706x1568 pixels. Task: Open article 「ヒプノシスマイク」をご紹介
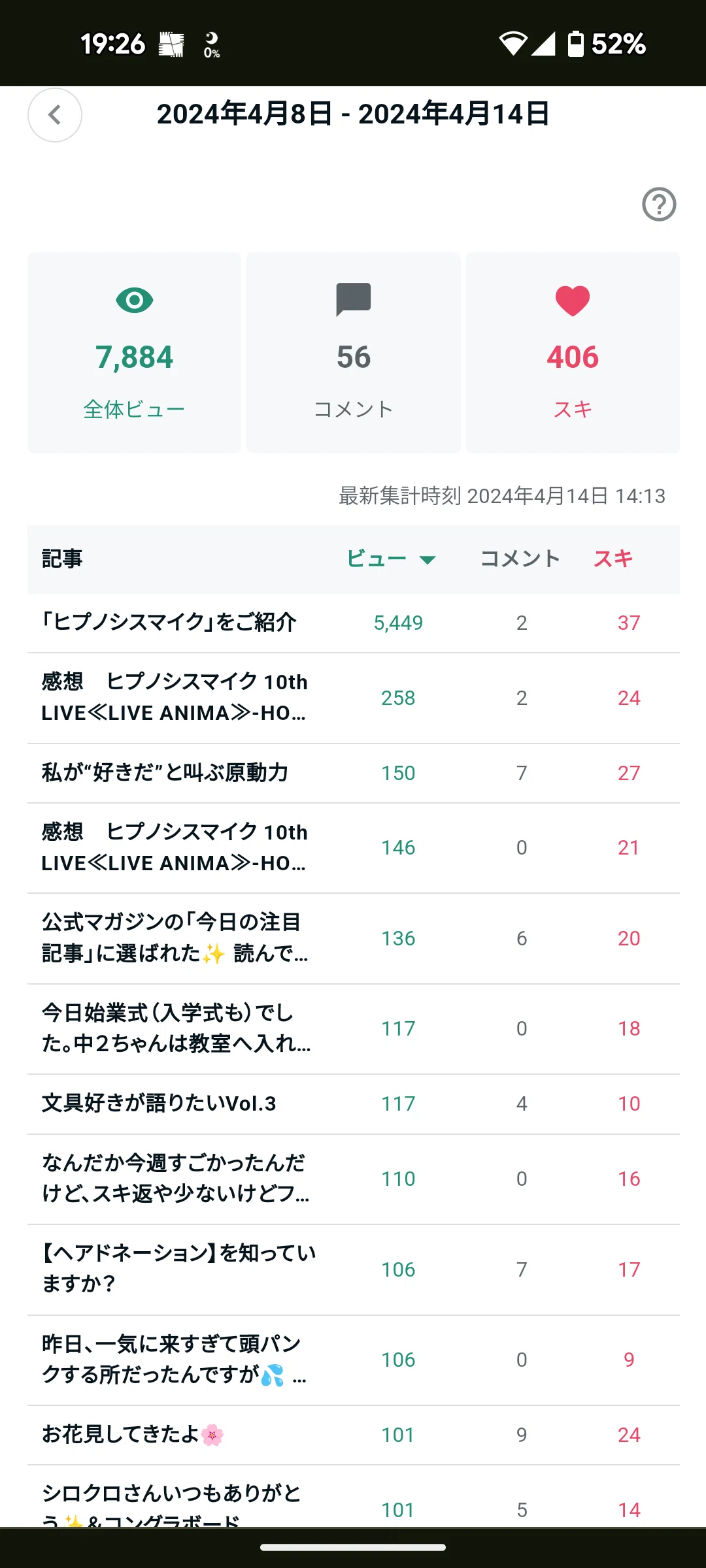[x=354, y=623]
